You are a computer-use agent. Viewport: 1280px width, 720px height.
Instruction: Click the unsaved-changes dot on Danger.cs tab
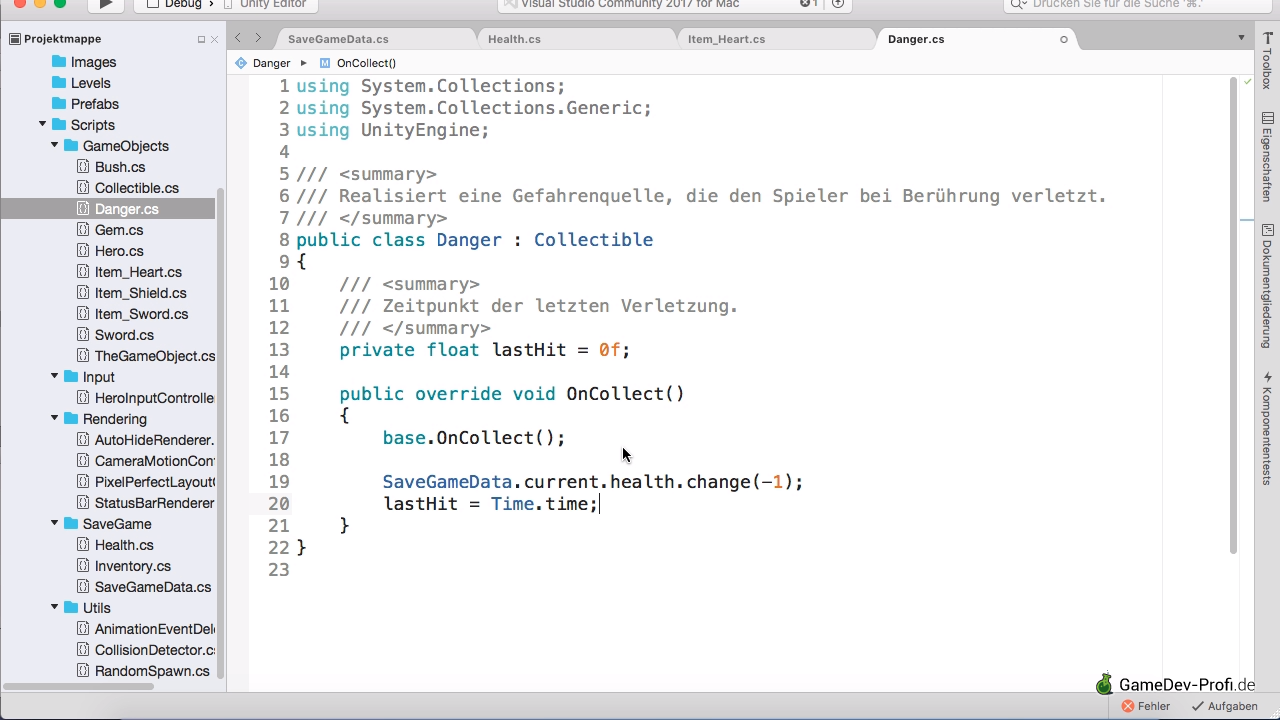(x=1063, y=39)
